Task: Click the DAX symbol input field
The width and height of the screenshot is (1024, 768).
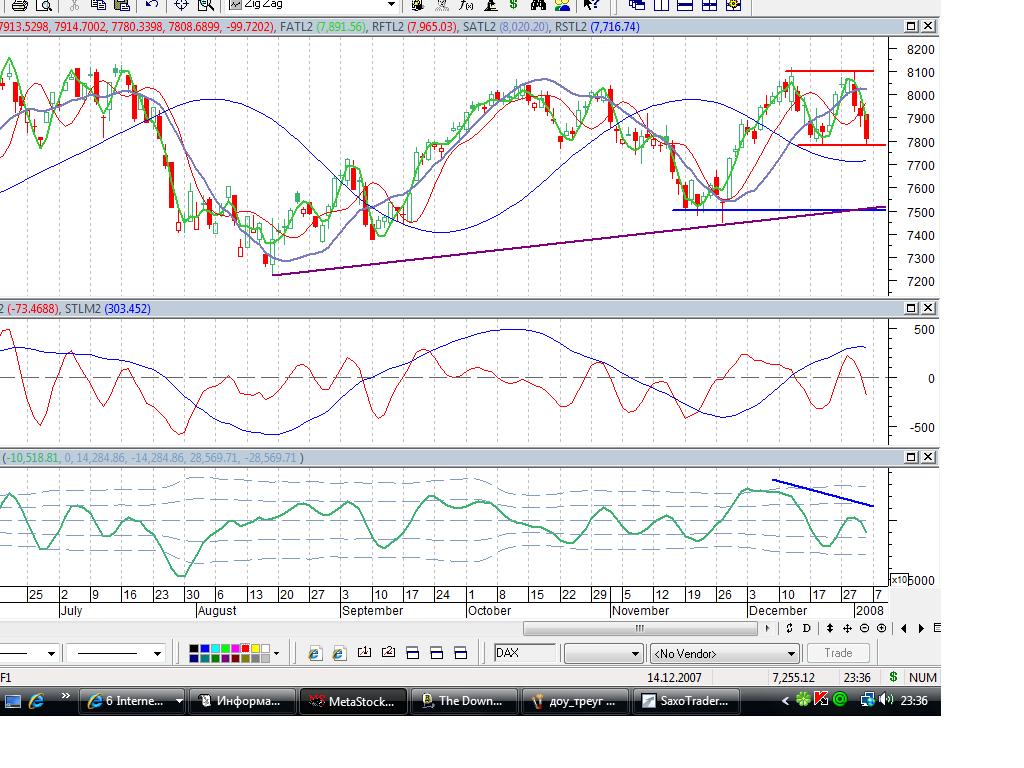Action: click(525, 653)
